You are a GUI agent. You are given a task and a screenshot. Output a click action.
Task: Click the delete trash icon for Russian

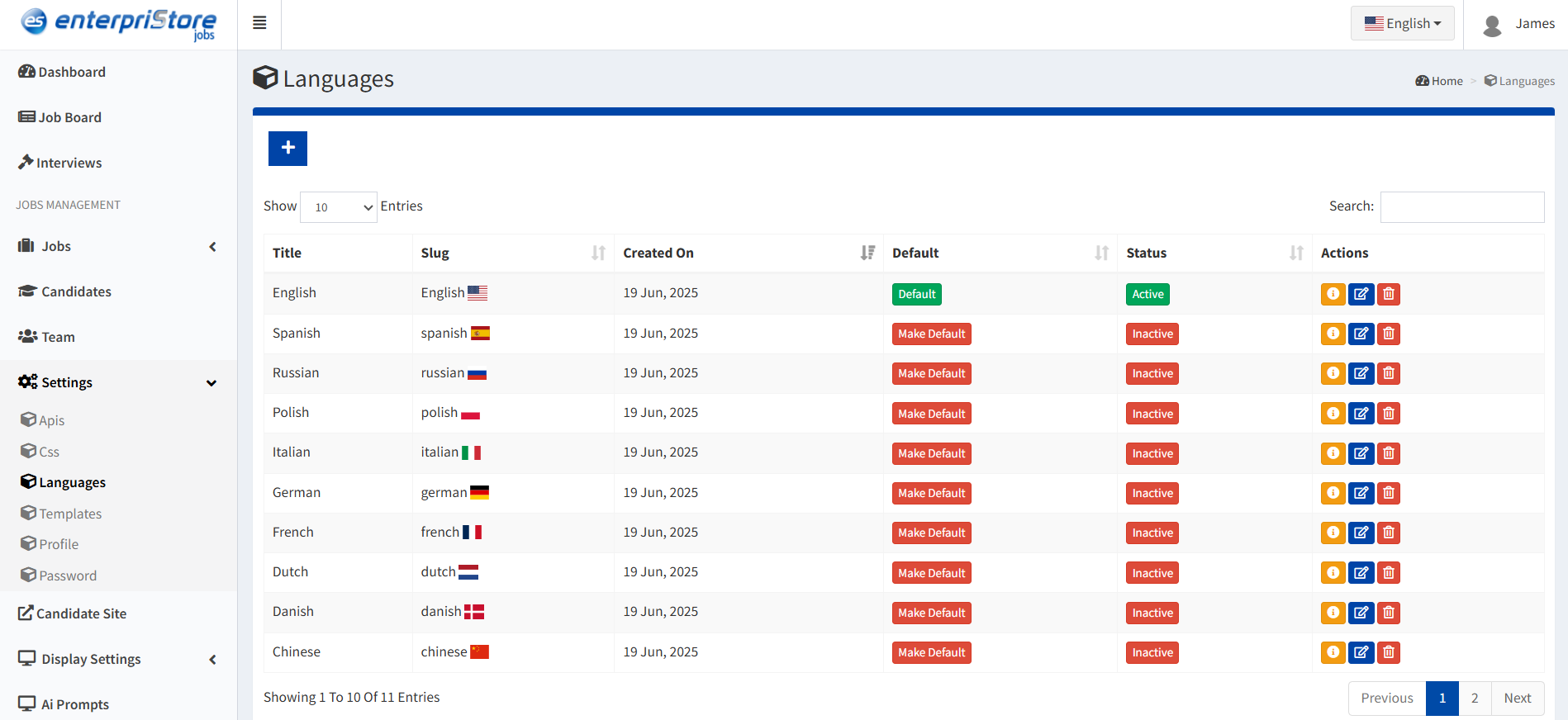click(x=1389, y=373)
